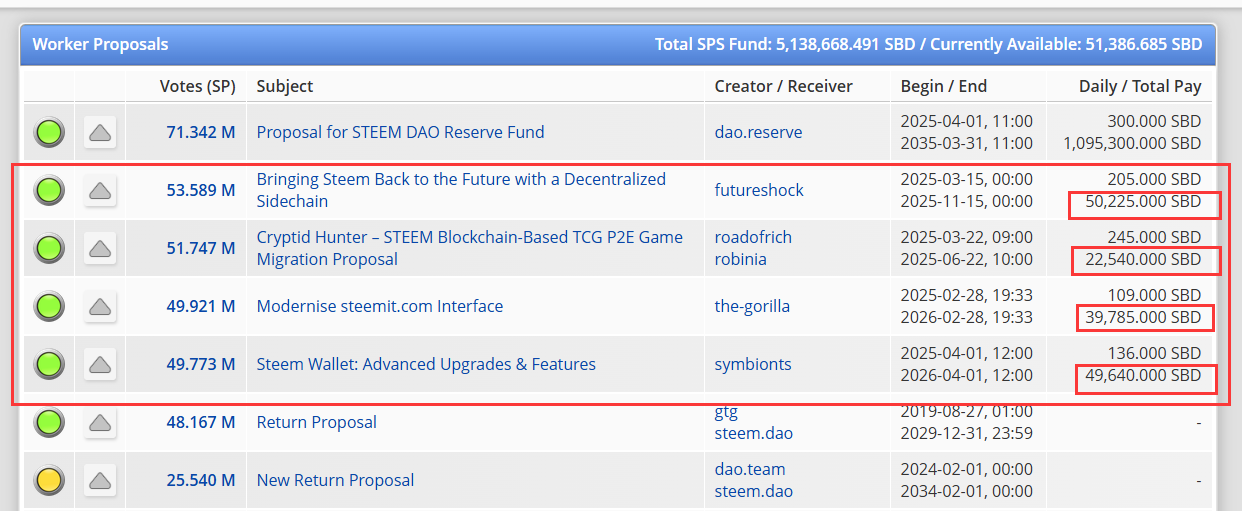Vote for Modernise steemit.com Interface proposal
The image size is (1242, 511).
tap(100, 306)
